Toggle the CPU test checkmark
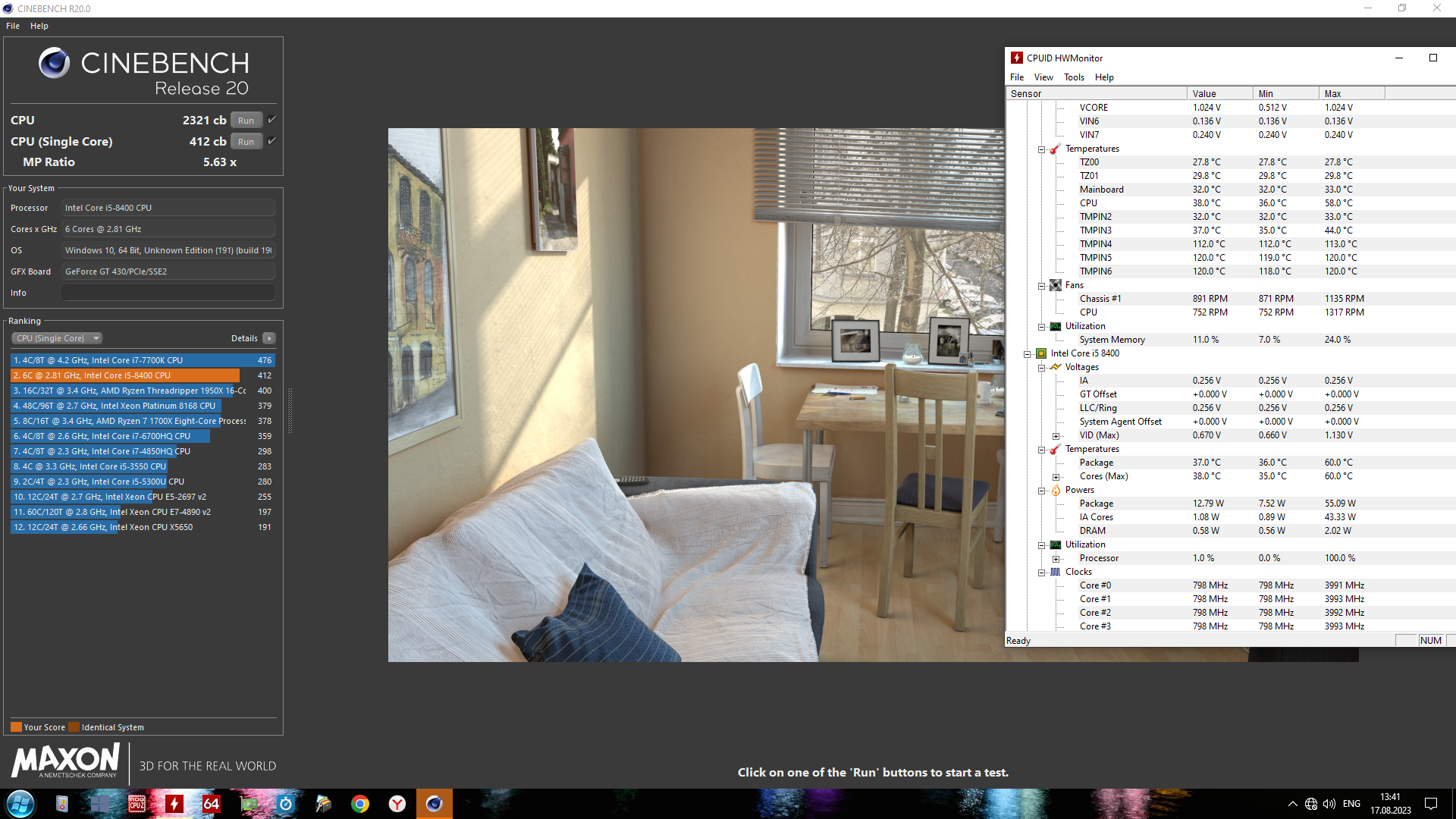The image size is (1456, 819). click(x=272, y=120)
